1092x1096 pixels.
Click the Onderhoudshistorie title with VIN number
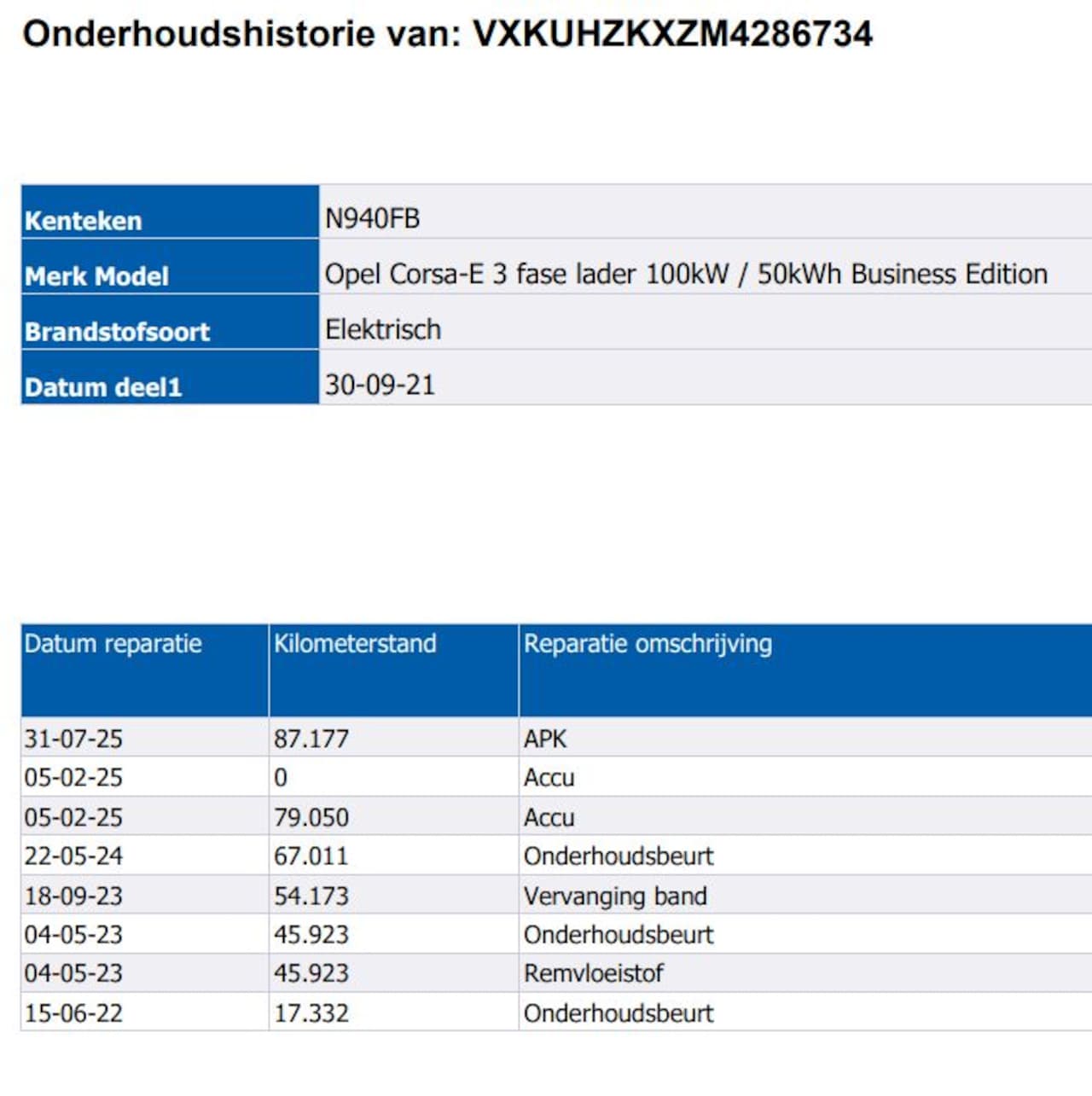coord(447,34)
